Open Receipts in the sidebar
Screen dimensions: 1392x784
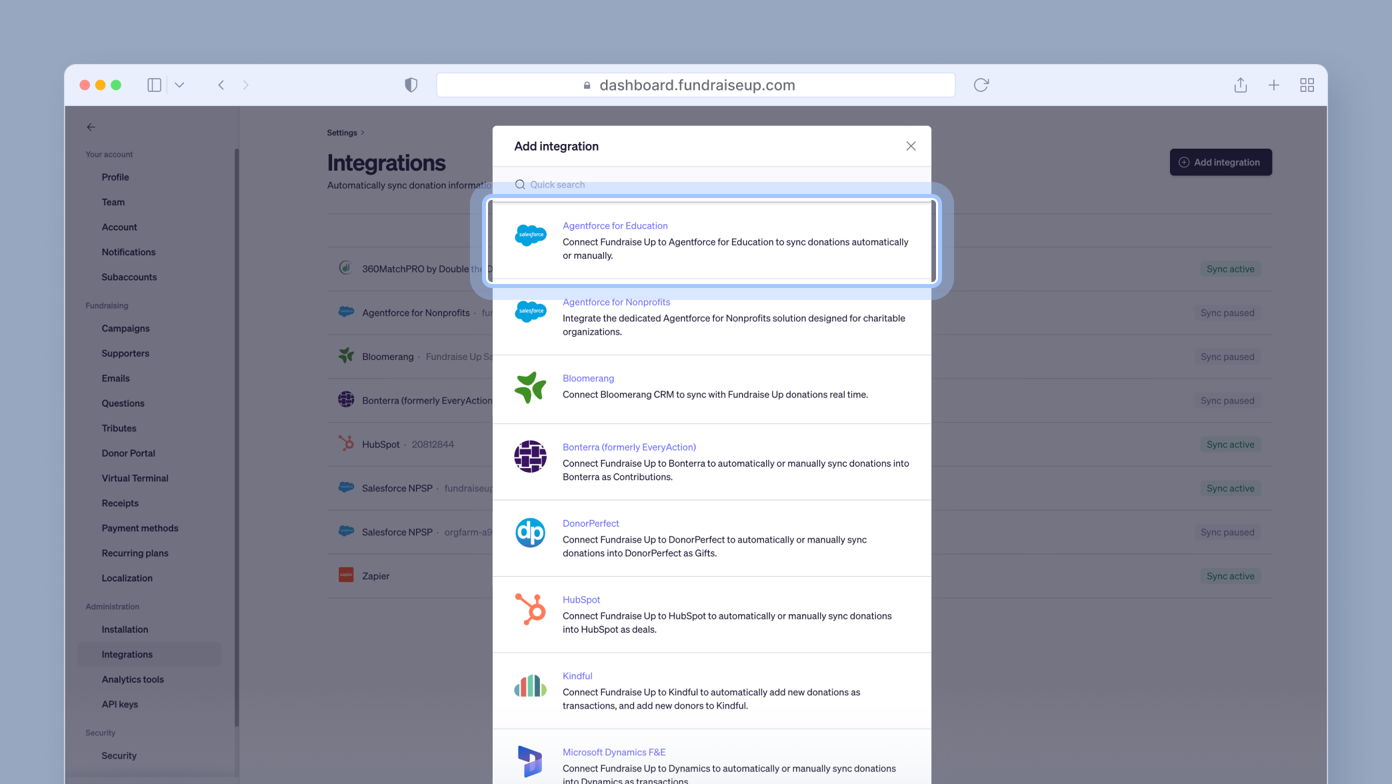pos(120,503)
